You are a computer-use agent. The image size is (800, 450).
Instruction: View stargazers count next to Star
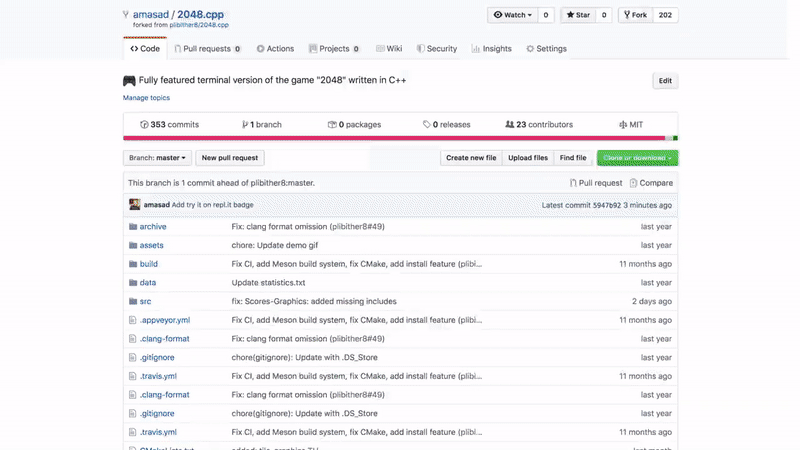604,15
